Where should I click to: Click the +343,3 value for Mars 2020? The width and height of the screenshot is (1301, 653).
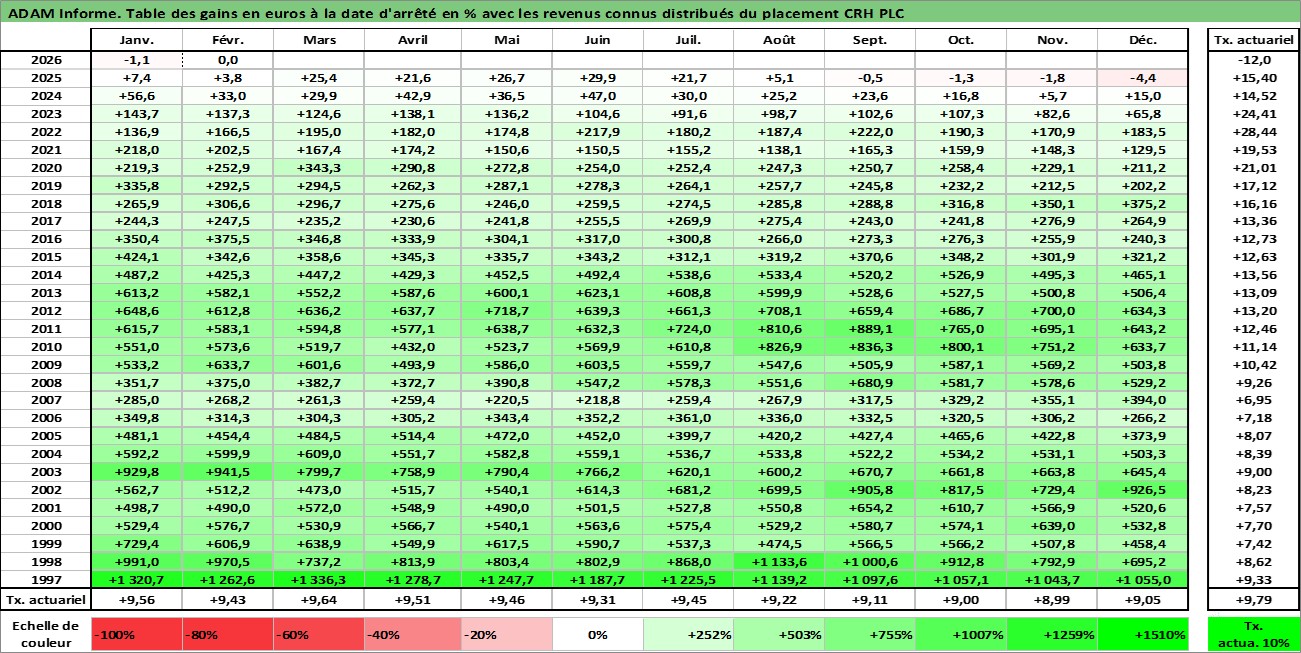tap(318, 168)
